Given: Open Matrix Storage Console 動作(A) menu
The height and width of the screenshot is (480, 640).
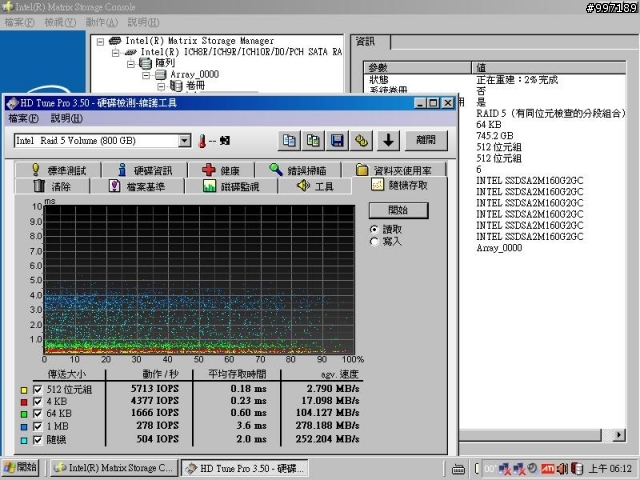Looking at the screenshot, I should (x=102, y=22).
